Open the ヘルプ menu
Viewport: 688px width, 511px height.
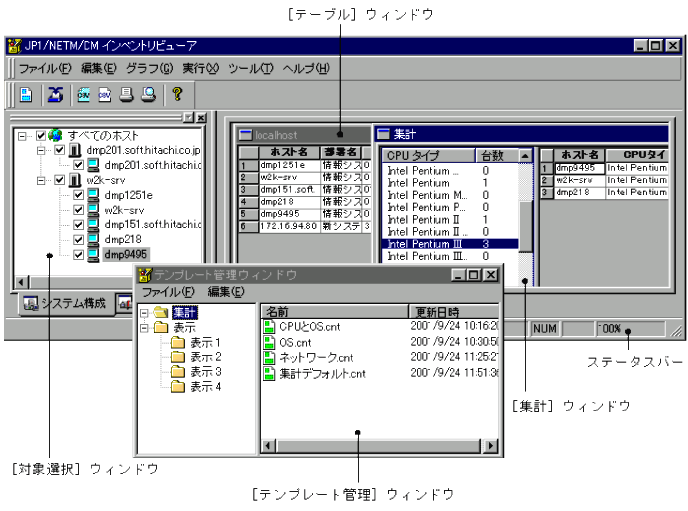click(306, 68)
